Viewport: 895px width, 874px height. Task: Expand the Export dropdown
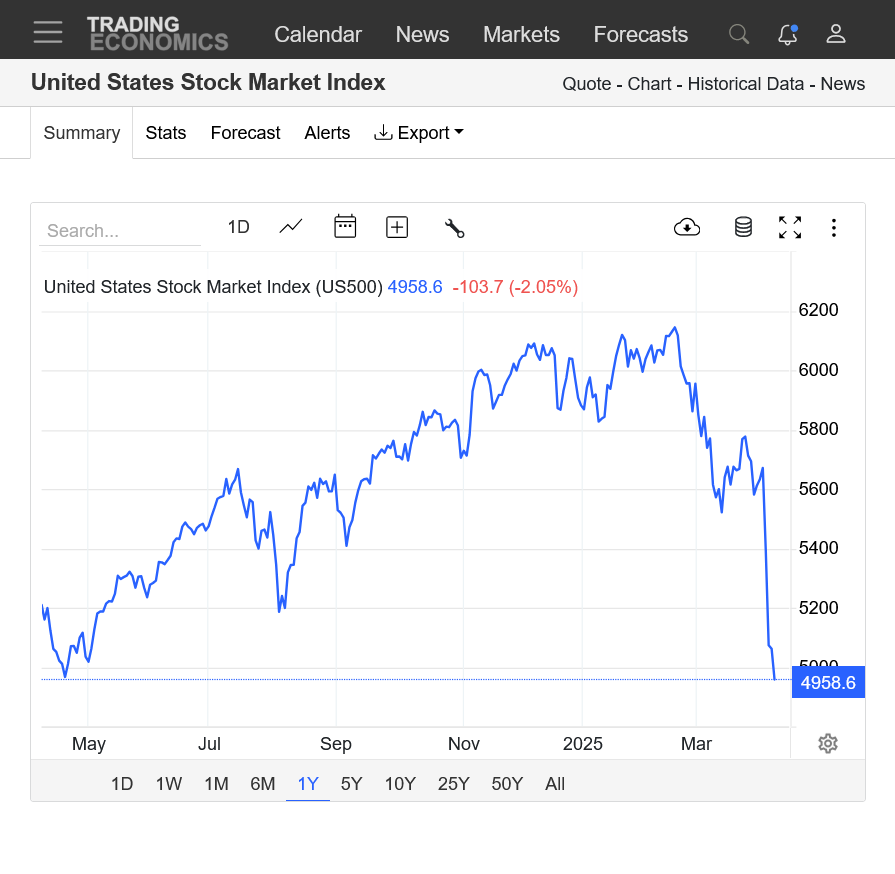[419, 133]
